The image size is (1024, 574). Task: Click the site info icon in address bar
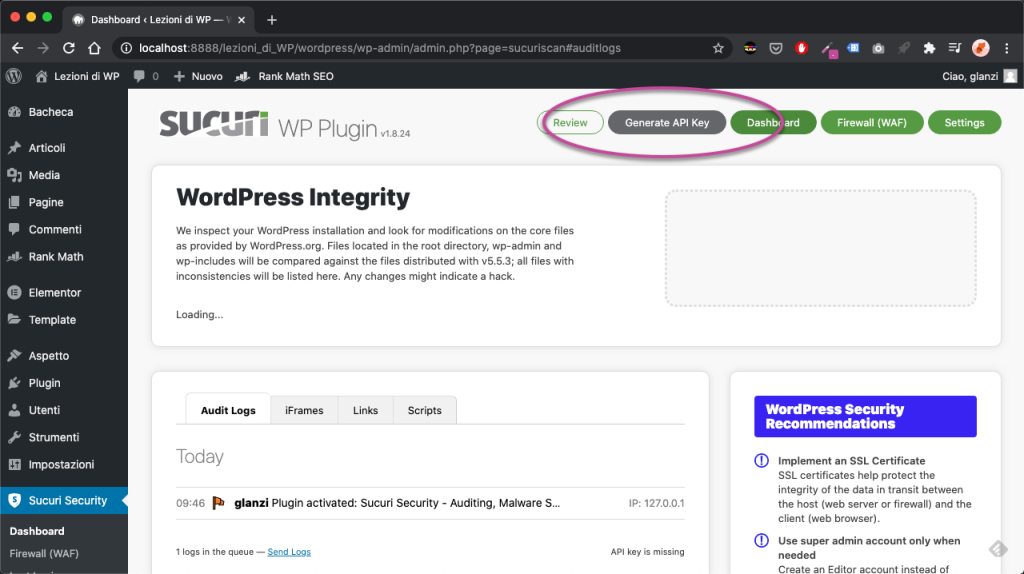pos(127,48)
